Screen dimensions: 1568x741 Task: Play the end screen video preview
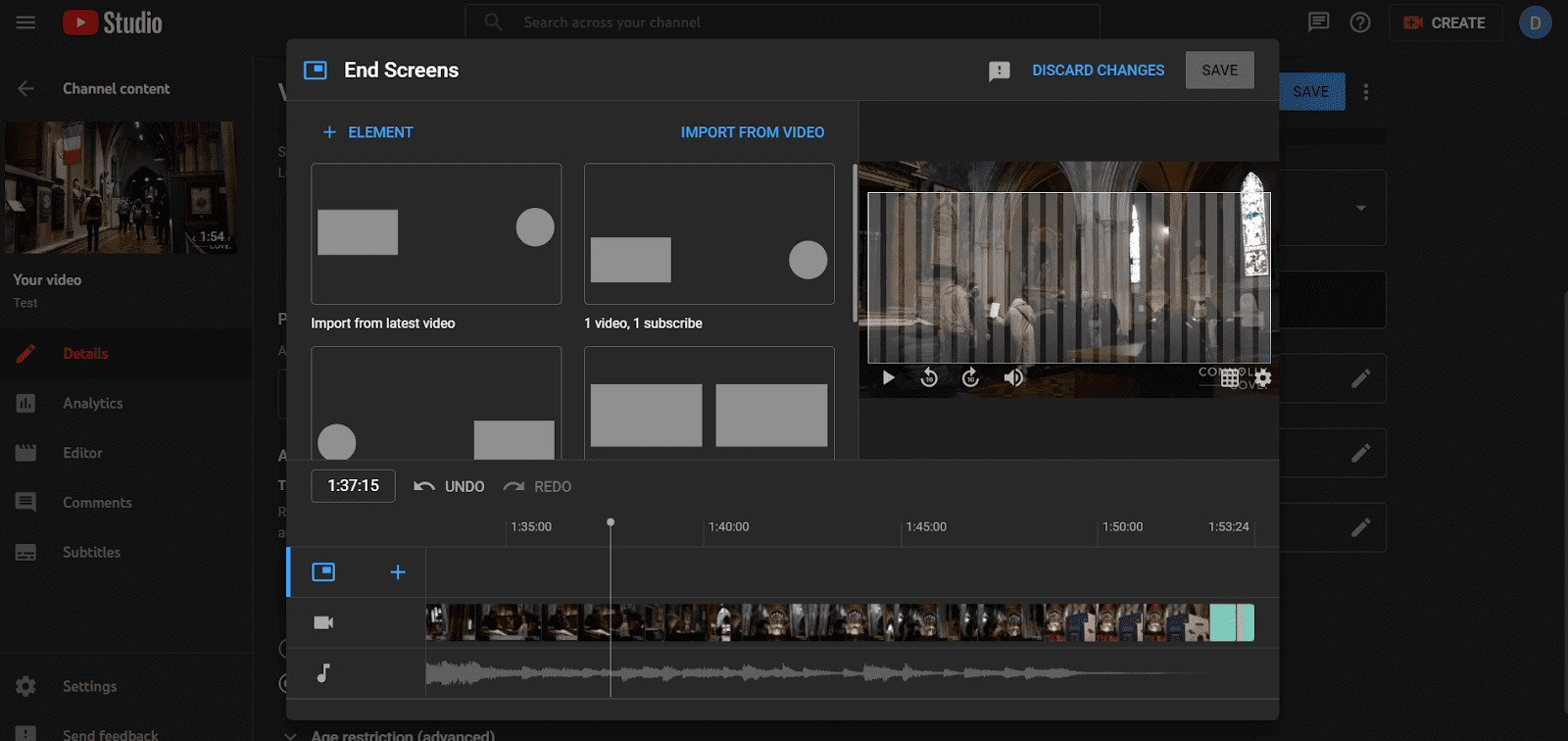pos(888,377)
